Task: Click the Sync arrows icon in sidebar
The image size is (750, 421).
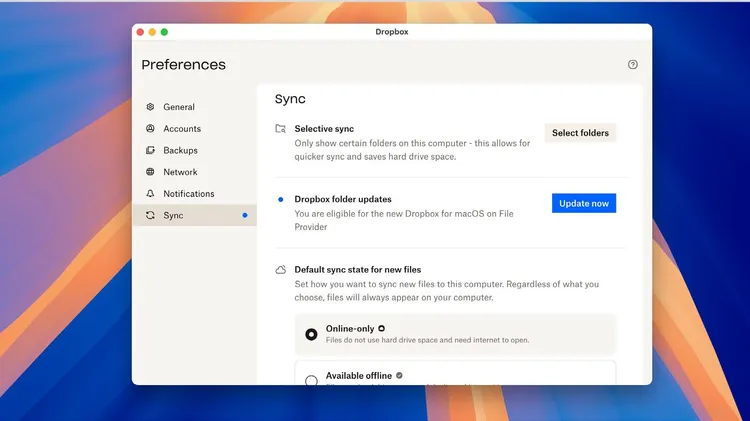Action: click(x=150, y=215)
